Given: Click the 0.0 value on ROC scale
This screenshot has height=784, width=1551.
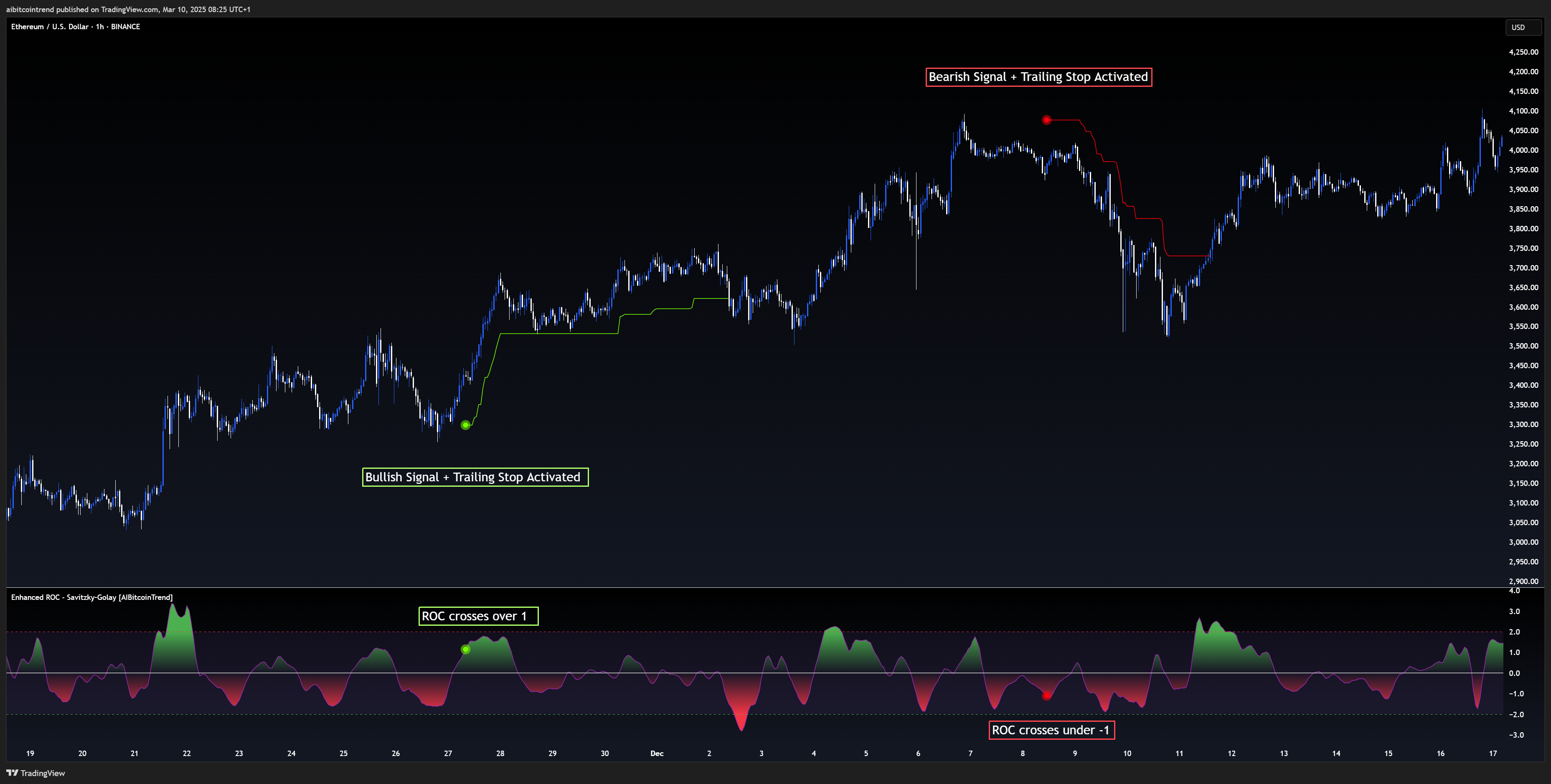Looking at the screenshot, I should 1514,673.
